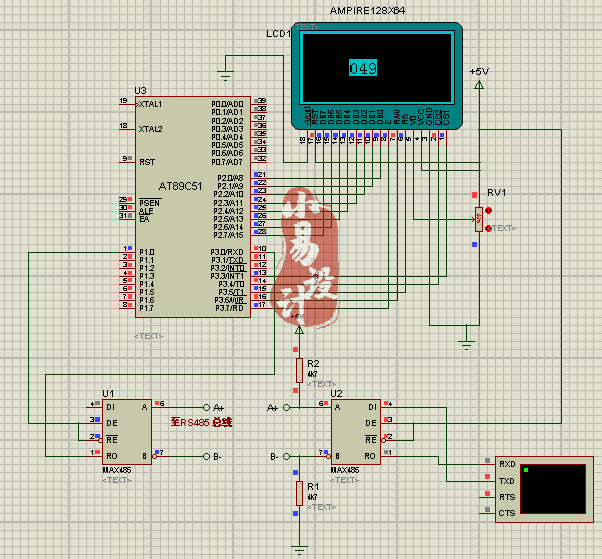This screenshot has width=602, height=559.
Task: Click the P2.7/A15 pin label
Action: pos(228,235)
